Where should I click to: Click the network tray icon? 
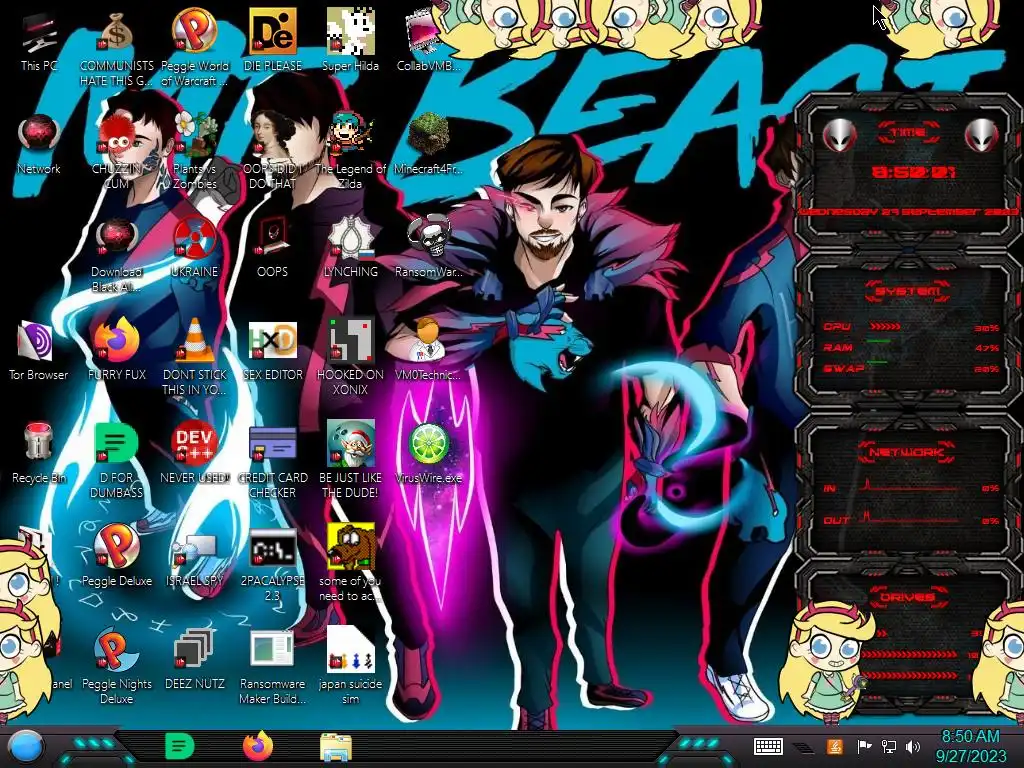(889, 746)
